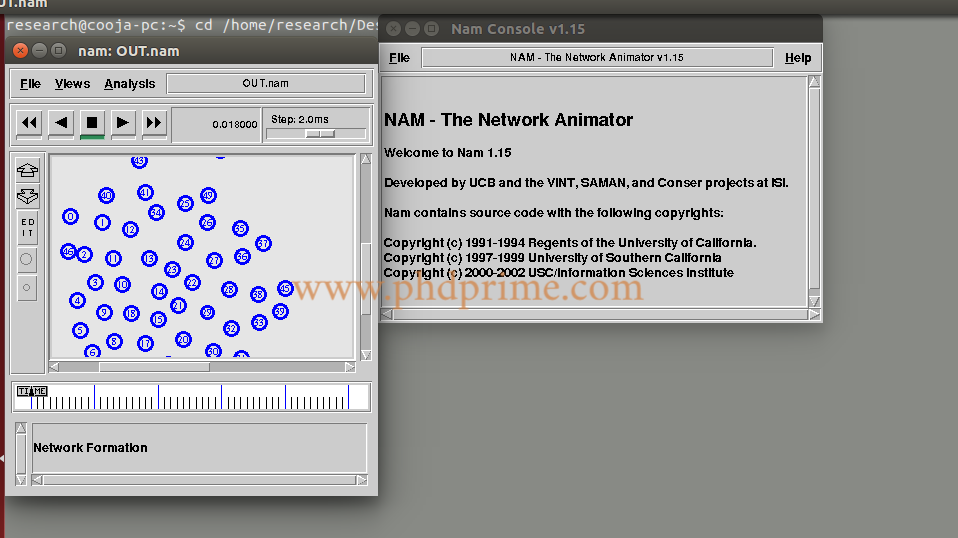Open File menu in Nam Console

pyautogui.click(x=399, y=58)
